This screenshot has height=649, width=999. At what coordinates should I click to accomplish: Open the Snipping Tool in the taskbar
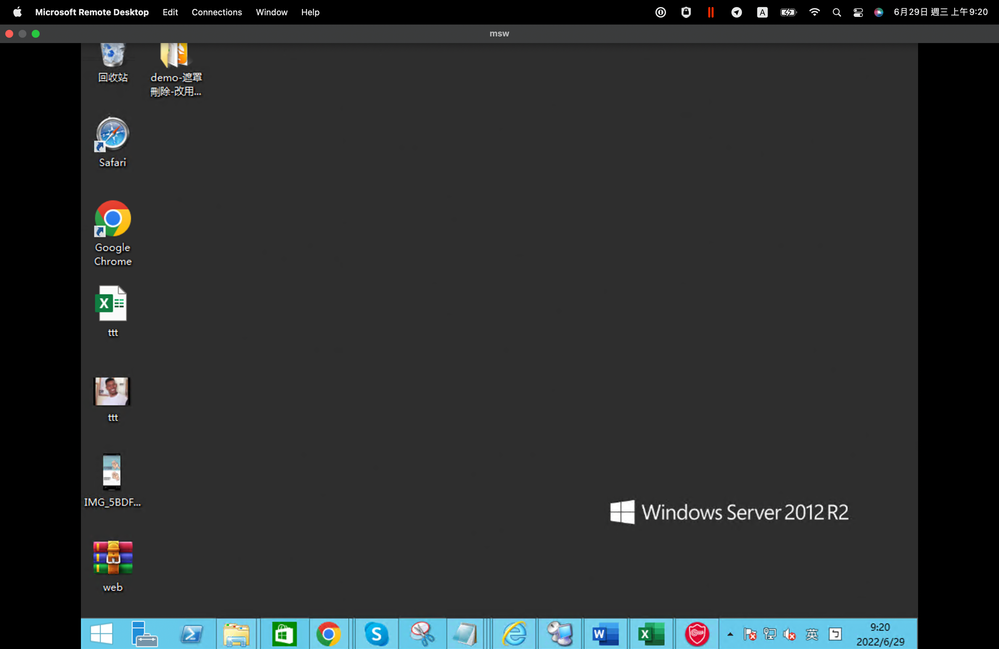tap(422, 634)
